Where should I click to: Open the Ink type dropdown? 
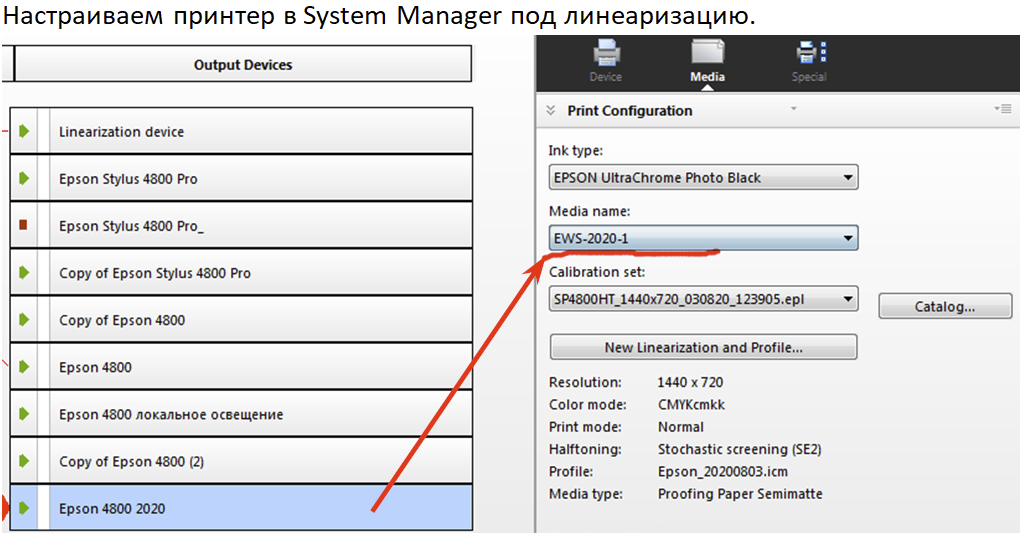(703, 178)
